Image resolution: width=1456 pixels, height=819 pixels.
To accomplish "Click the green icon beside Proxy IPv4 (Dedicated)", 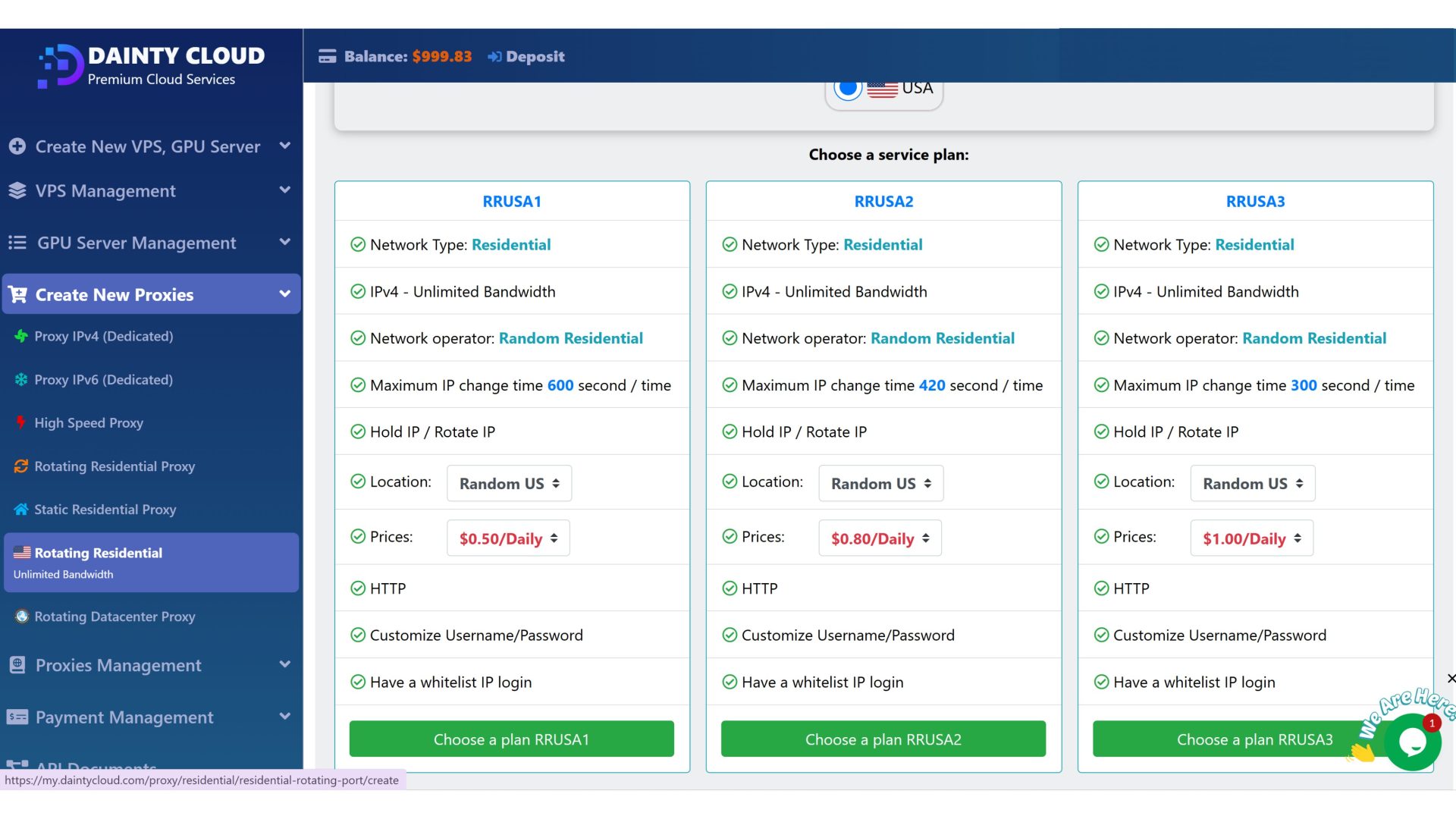I will click(x=21, y=336).
